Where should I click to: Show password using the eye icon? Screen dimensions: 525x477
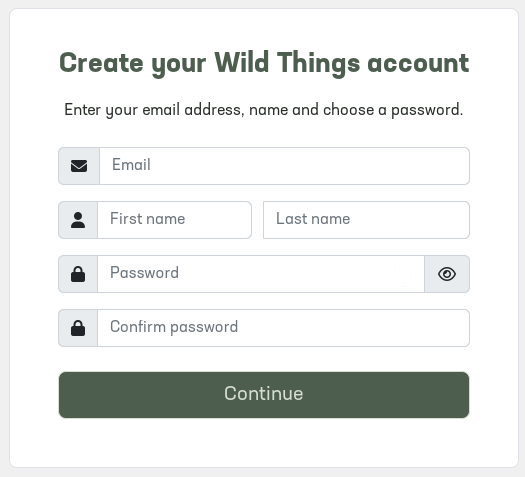[x=447, y=274]
